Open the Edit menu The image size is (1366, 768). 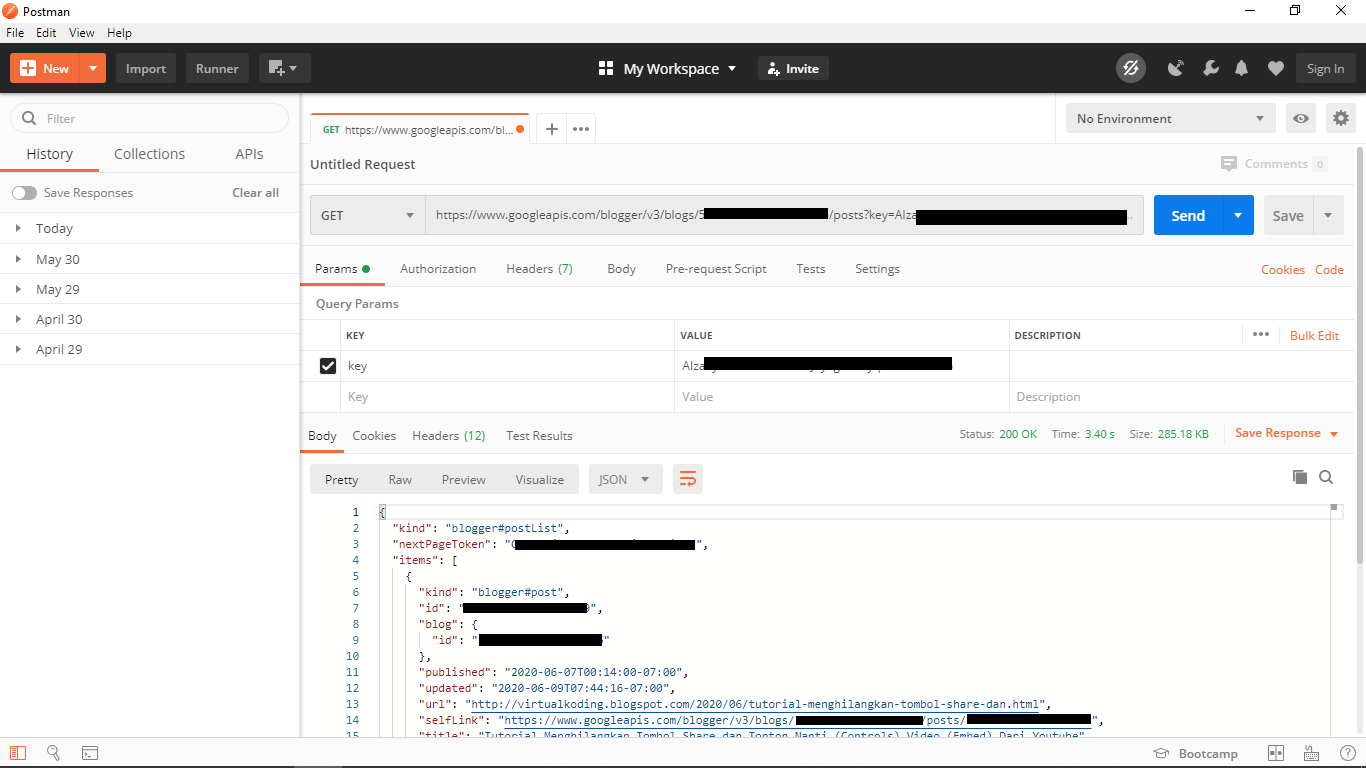(46, 33)
